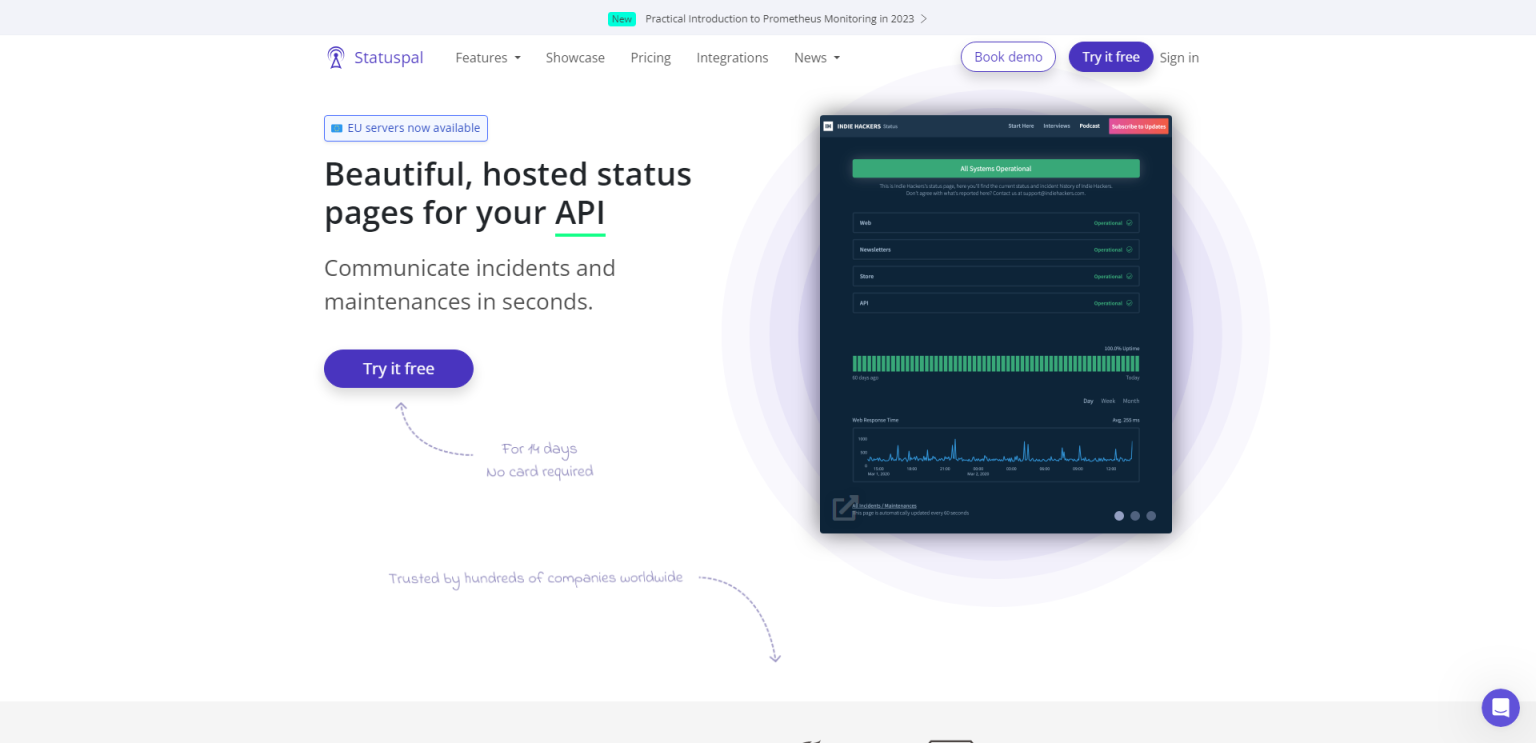Click the green checkmark beside Web's Operational status
1536x743 pixels.
pos(1132,222)
